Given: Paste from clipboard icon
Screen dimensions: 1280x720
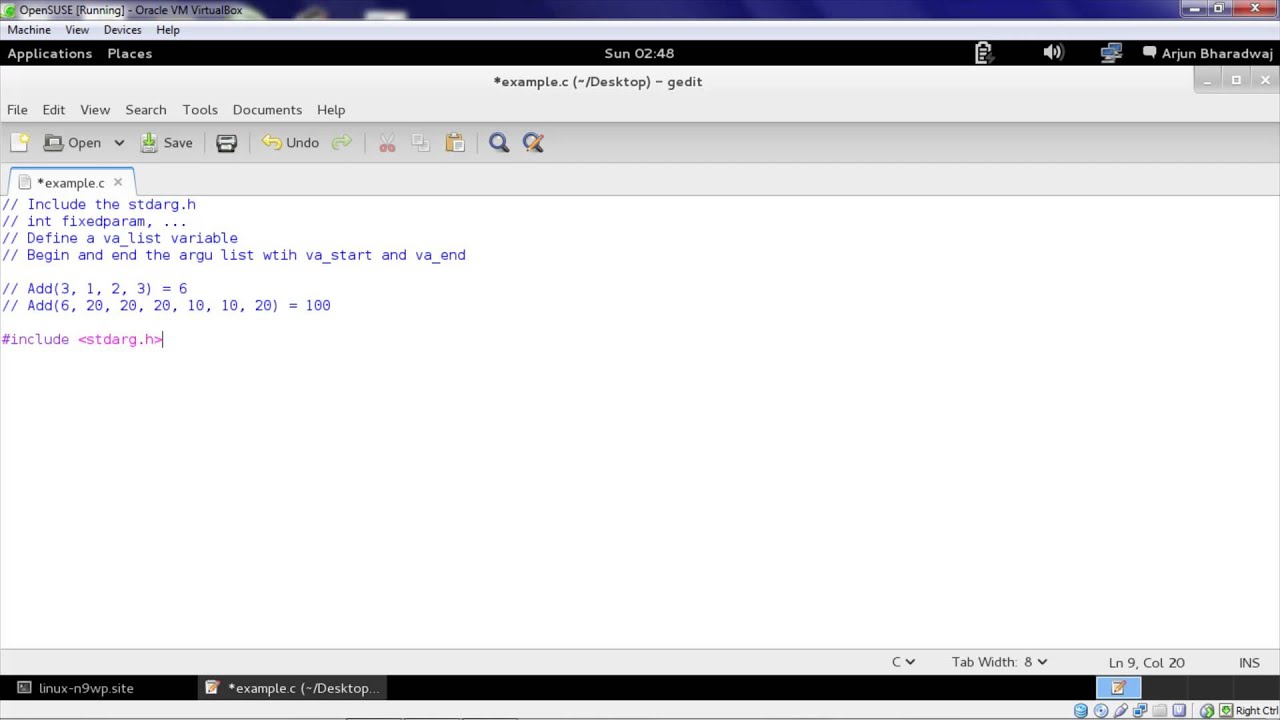Looking at the screenshot, I should click(455, 143).
